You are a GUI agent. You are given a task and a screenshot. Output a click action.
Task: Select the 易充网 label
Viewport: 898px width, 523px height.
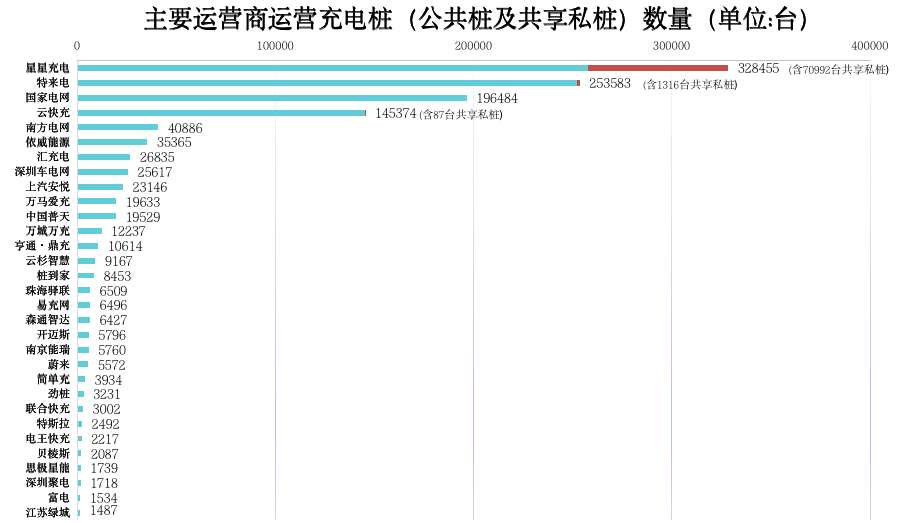point(53,305)
